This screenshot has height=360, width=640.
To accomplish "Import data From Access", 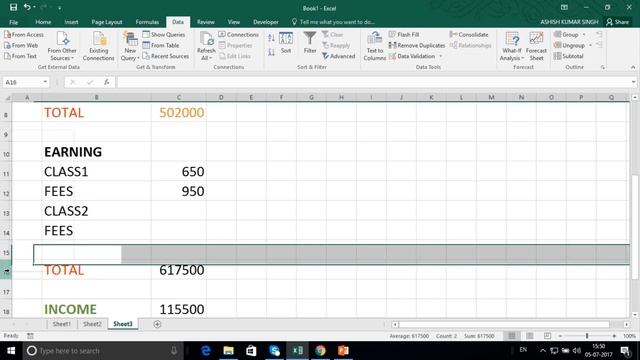I will click(x=24, y=35).
